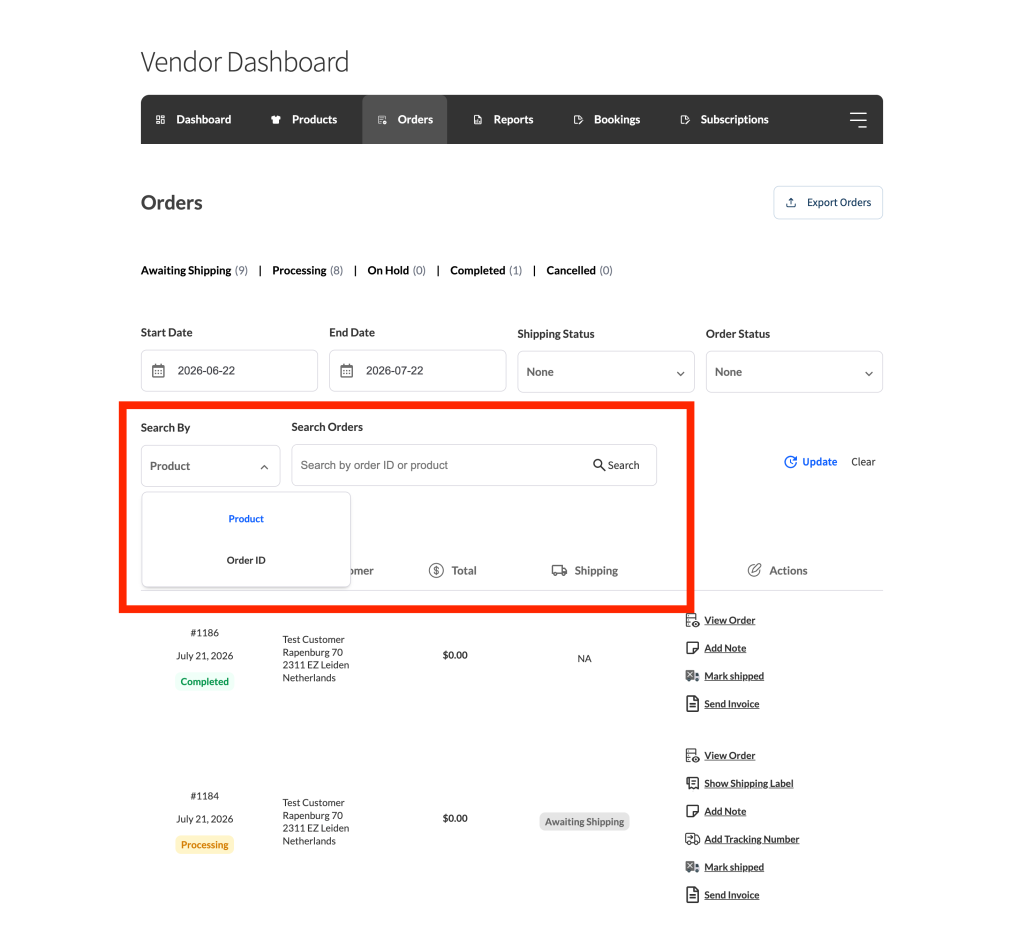
Task: Click Add Tracking Number link
Action: (x=752, y=839)
